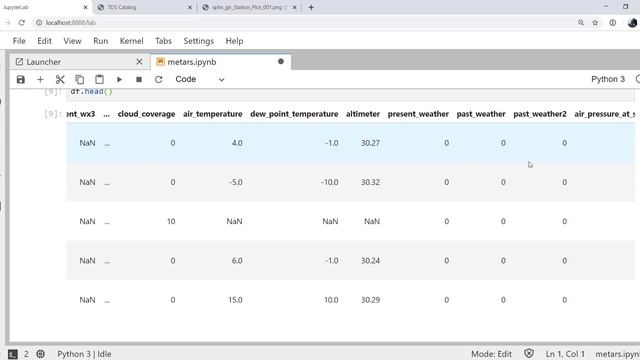Run the selected cell with play icon
The width and height of the screenshot is (640, 360).
[x=119, y=80]
